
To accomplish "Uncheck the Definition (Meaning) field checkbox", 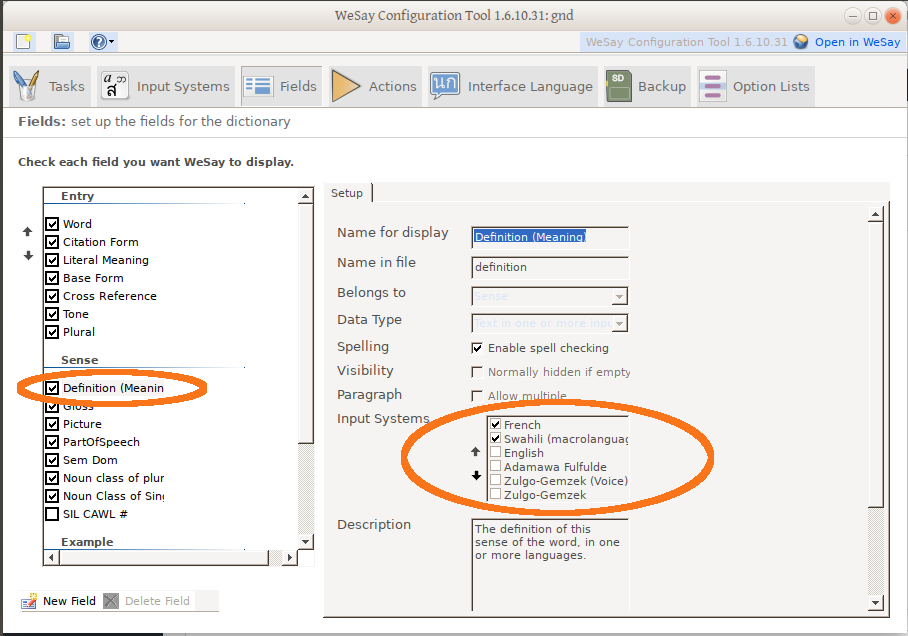I will (52, 388).
